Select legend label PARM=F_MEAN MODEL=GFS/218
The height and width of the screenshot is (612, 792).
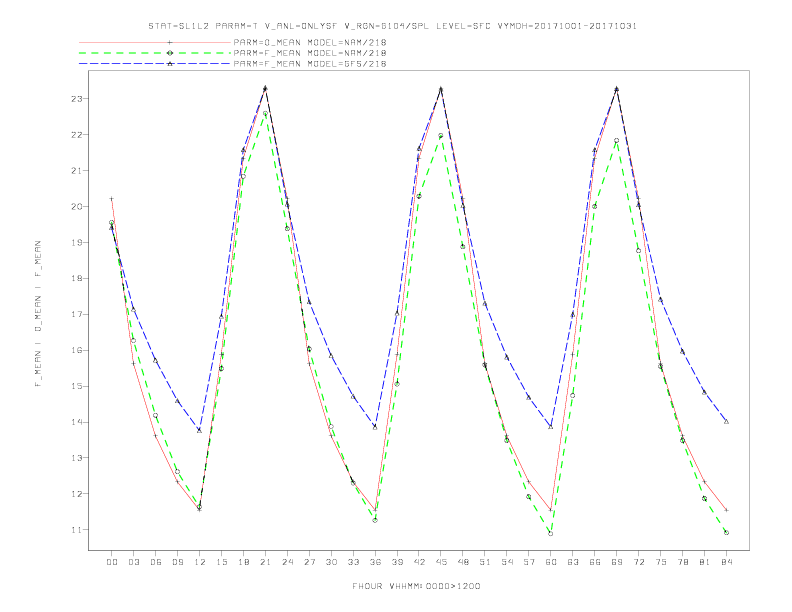[x=310, y=64]
